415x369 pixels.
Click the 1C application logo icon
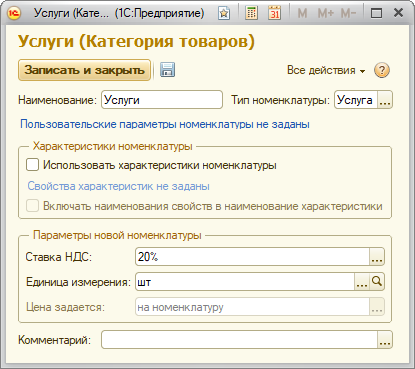pyautogui.click(x=14, y=13)
